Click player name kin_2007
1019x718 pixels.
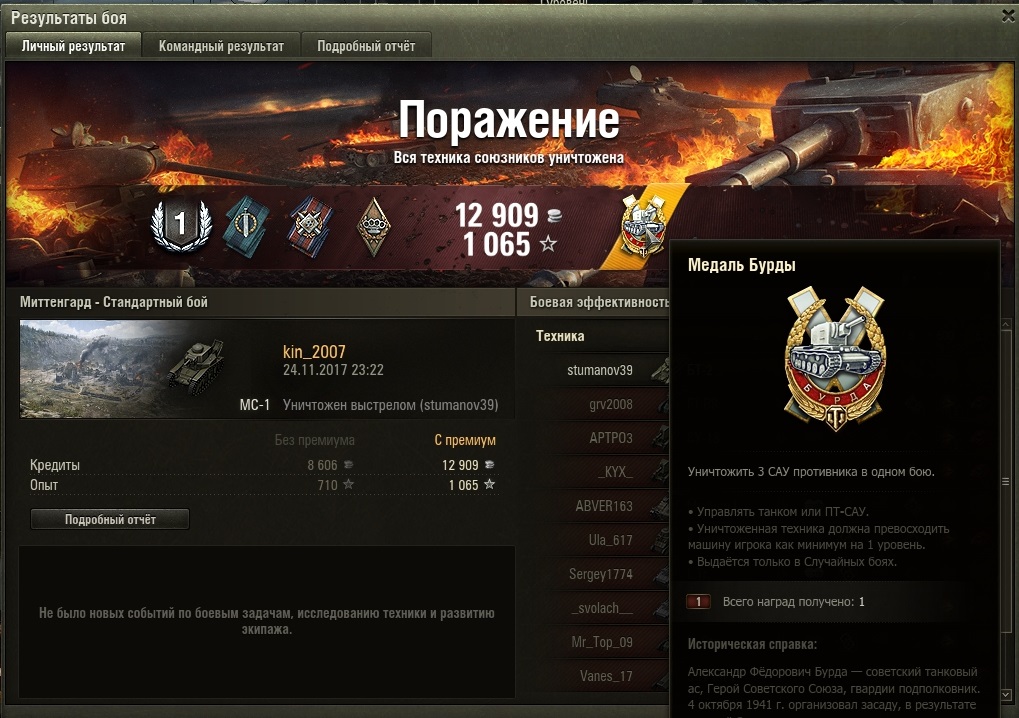[314, 352]
